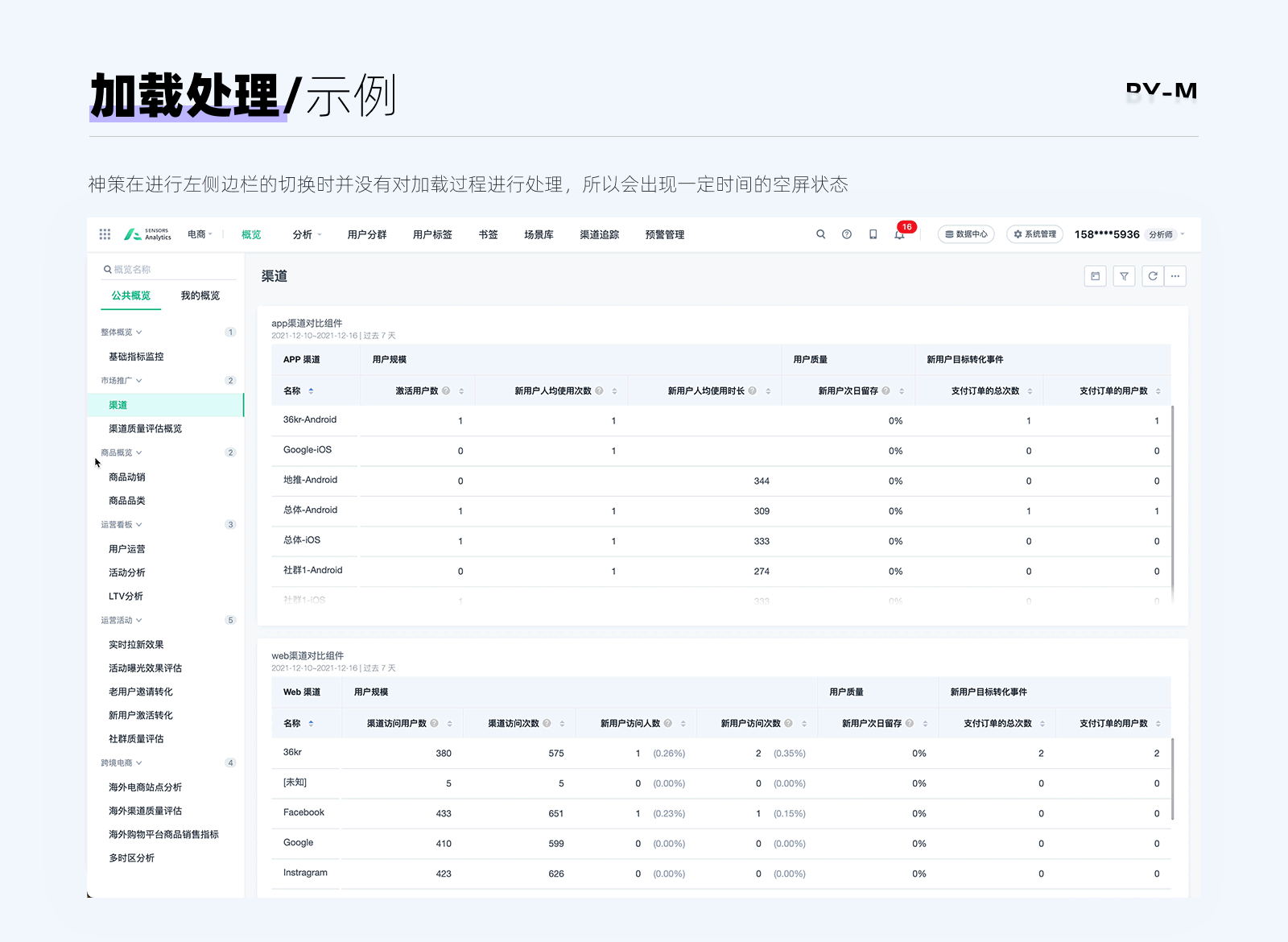1288x942 pixels.
Task: Open the 渠道追踪 menu
Action: click(600, 234)
